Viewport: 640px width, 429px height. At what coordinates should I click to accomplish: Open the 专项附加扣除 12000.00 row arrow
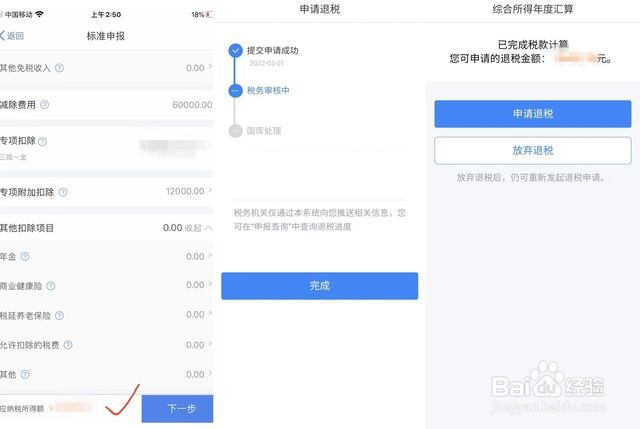[x=210, y=190]
